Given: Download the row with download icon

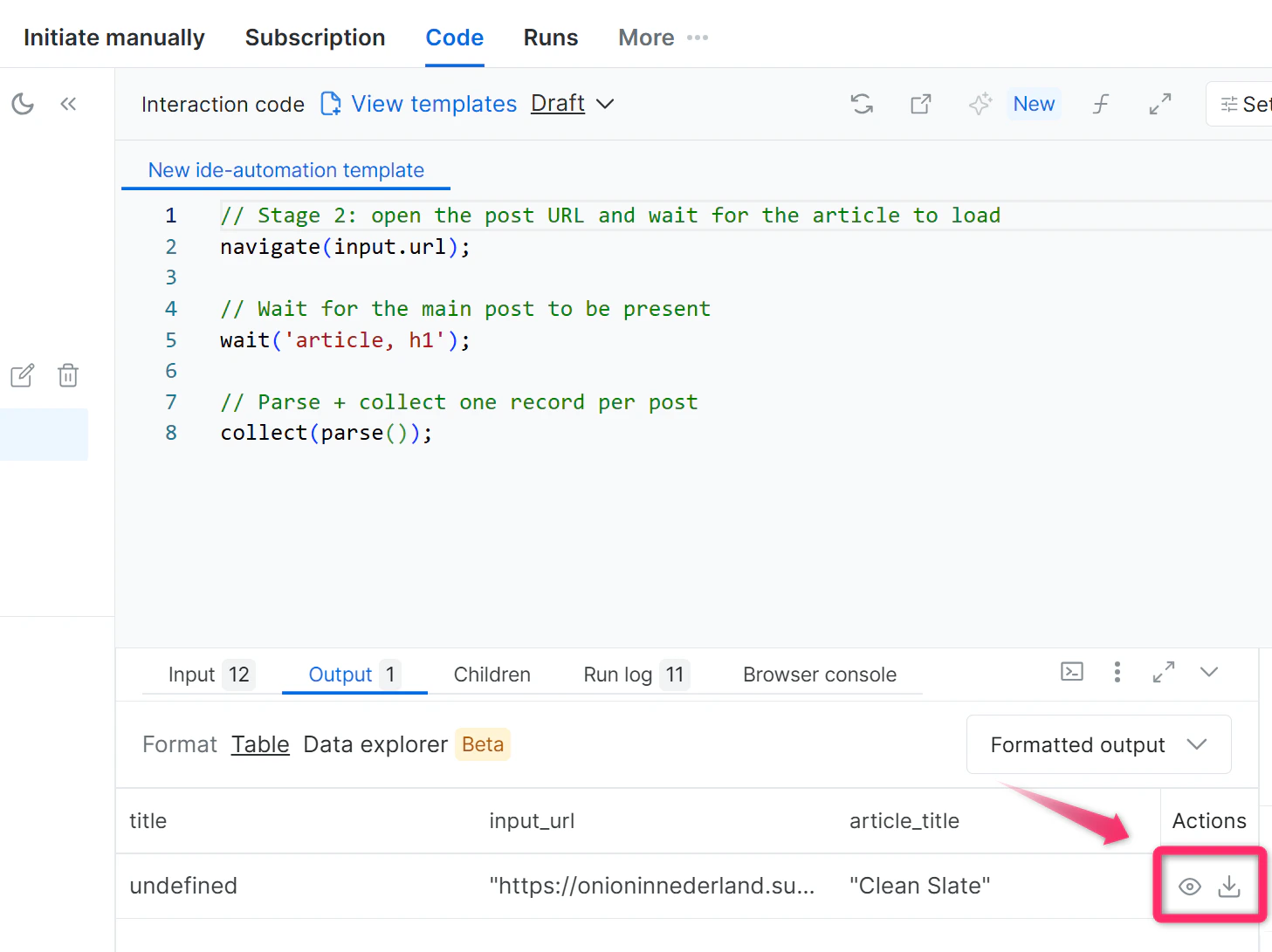Looking at the screenshot, I should (x=1229, y=887).
